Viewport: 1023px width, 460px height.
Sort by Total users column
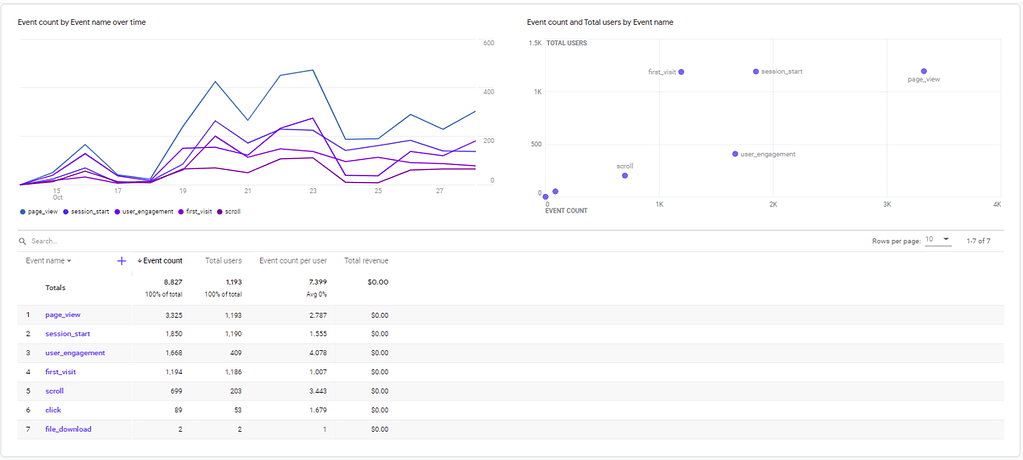223,260
